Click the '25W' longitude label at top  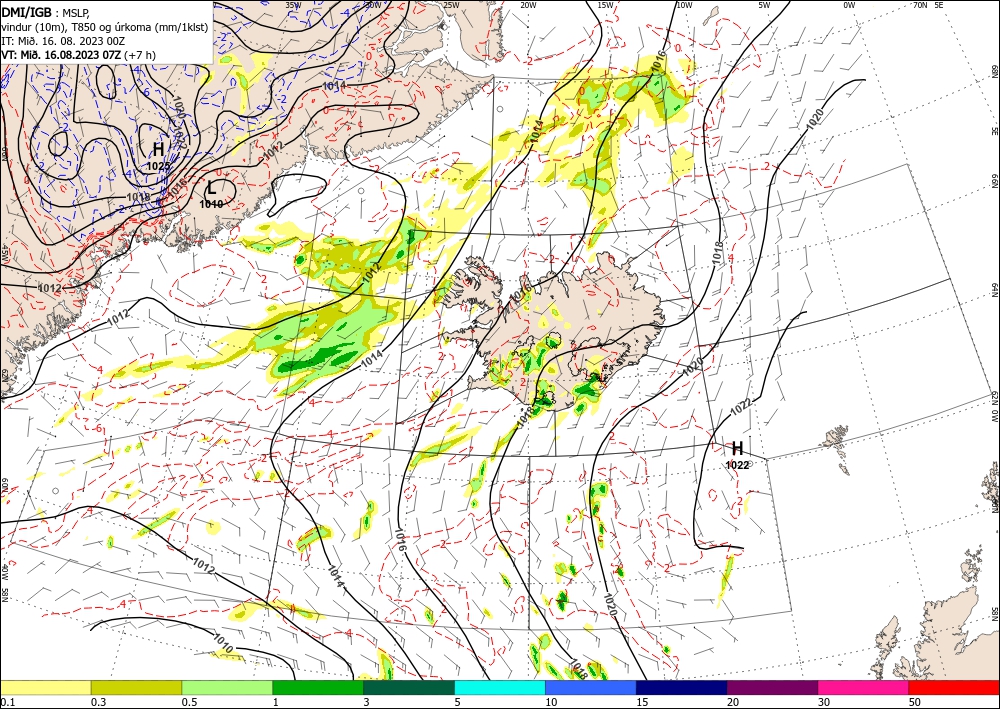tap(451, 4)
